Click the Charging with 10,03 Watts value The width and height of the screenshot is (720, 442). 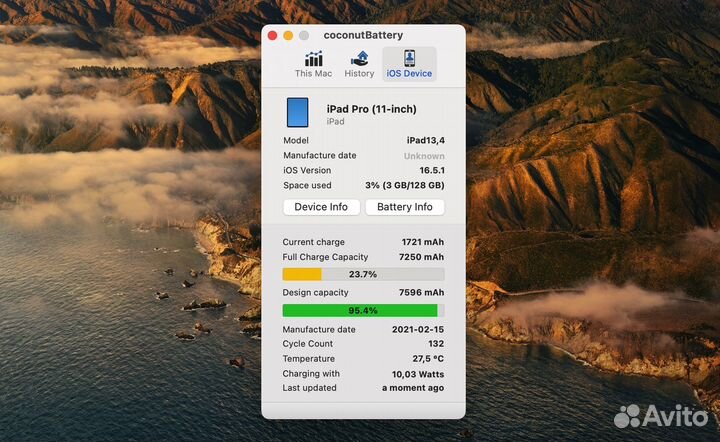tap(419, 373)
